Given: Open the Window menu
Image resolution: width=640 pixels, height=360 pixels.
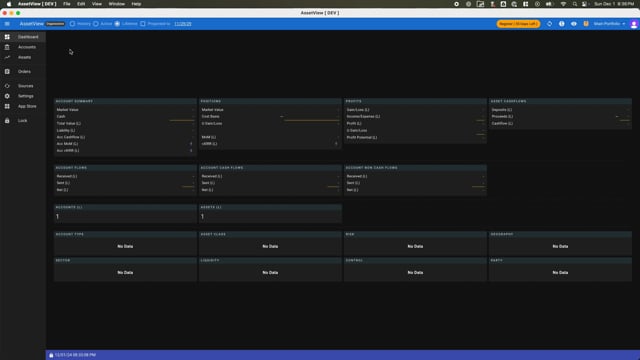Looking at the screenshot, I should pyautogui.click(x=117, y=4).
